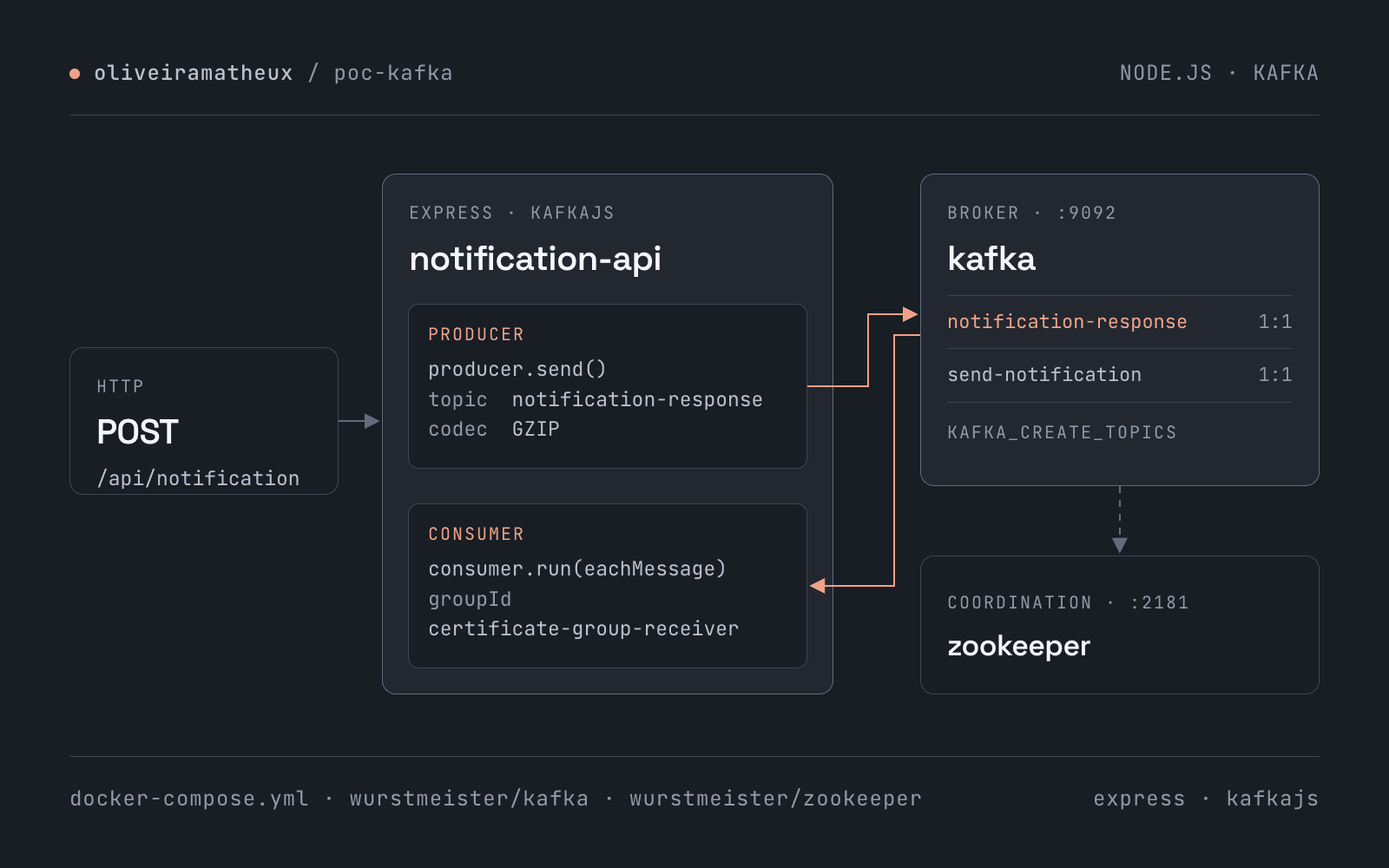Image resolution: width=1389 pixels, height=868 pixels.
Task: Select the "GZIP" codec value
Action: (x=536, y=429)
